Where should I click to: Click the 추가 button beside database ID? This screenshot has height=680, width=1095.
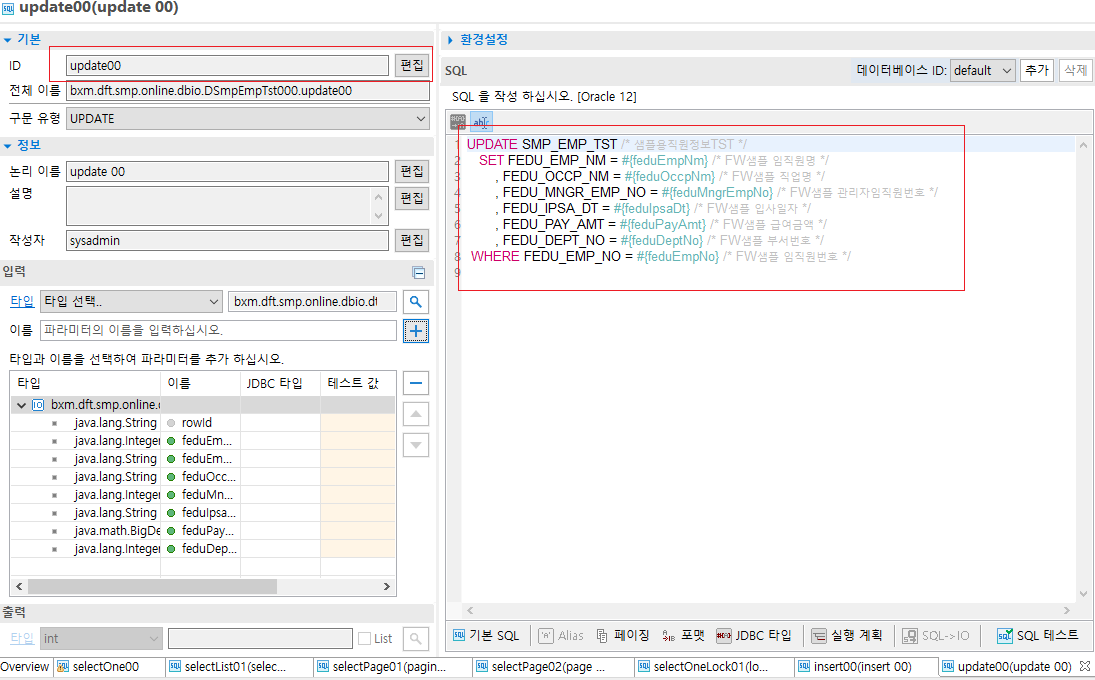click(x=1037, y=70)
